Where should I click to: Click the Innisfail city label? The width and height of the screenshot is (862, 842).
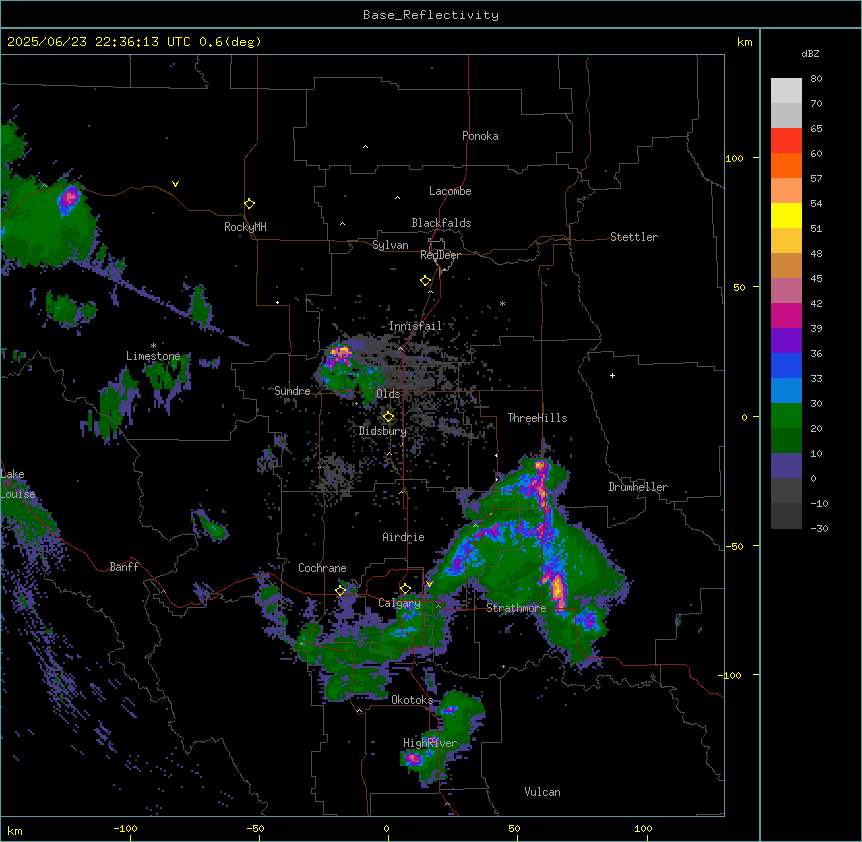click(x=415, y=326)
